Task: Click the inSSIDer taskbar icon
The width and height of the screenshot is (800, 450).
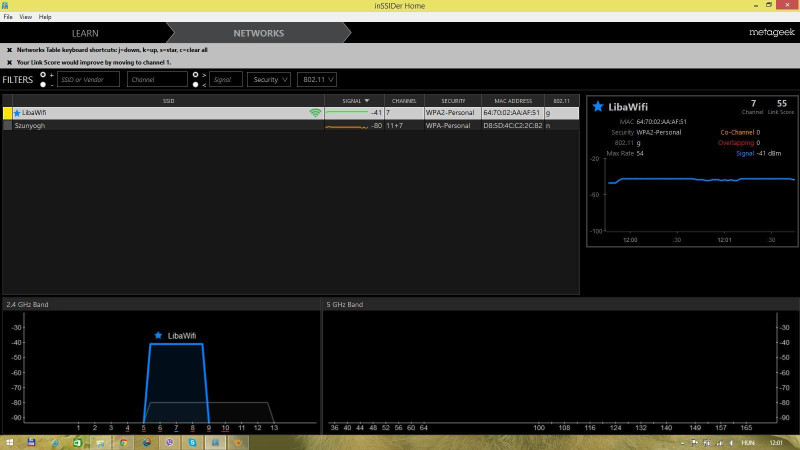Action: (215, 442)
